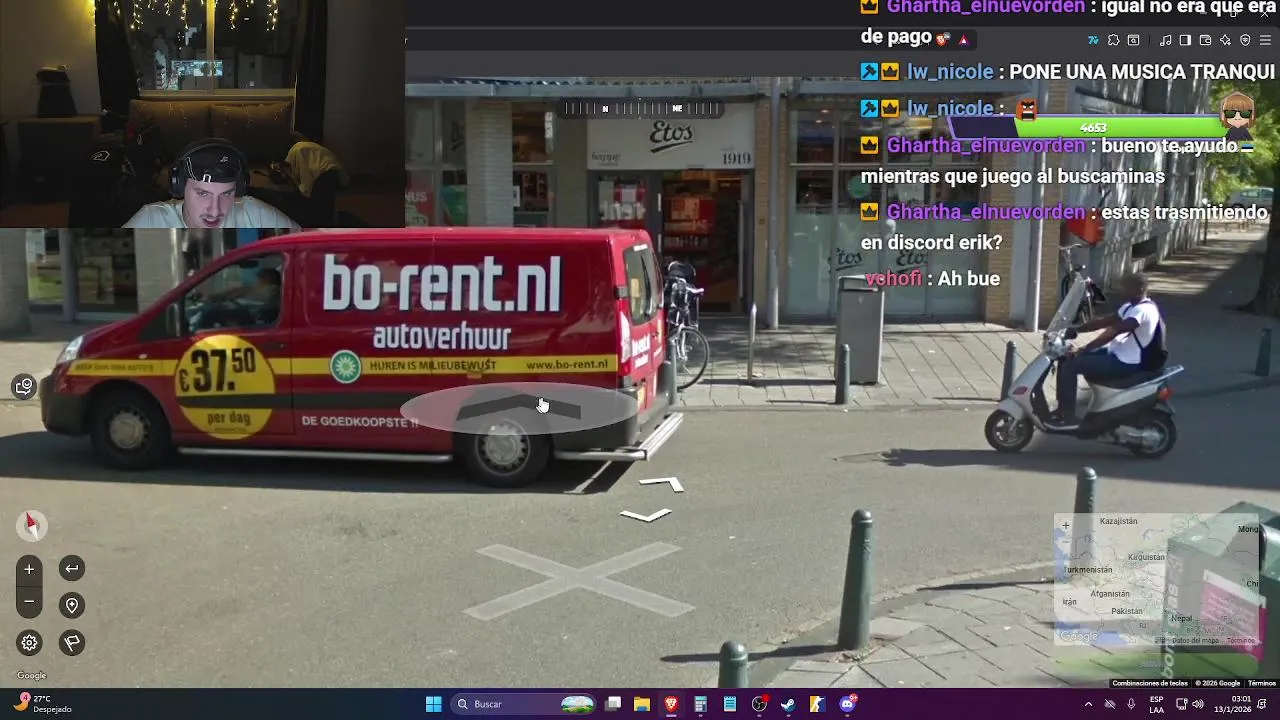The height and width of the screenshot is (720, 1280).
Task: Click the Buscar taskbar search box
Action: pyautogui.click(x=525, y=704)
